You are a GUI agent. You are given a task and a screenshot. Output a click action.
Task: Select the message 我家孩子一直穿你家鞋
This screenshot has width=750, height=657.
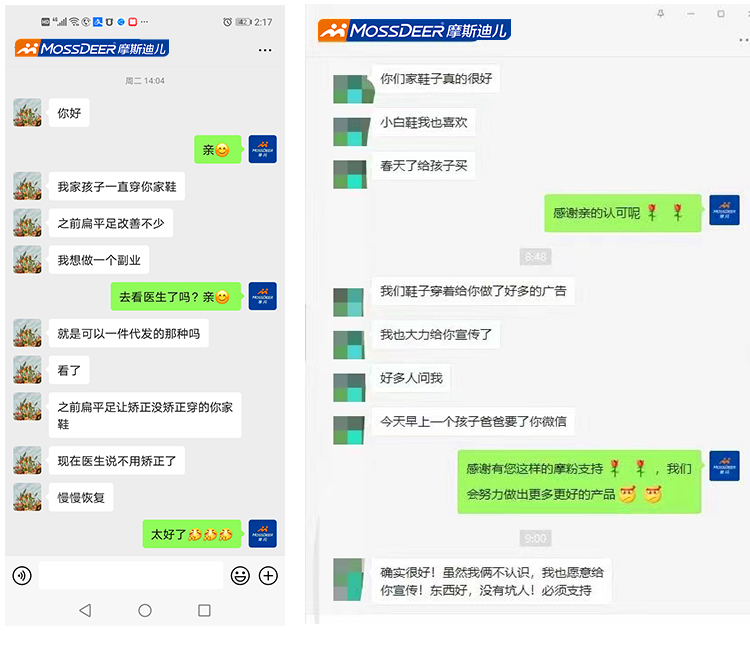click(117, 186)
